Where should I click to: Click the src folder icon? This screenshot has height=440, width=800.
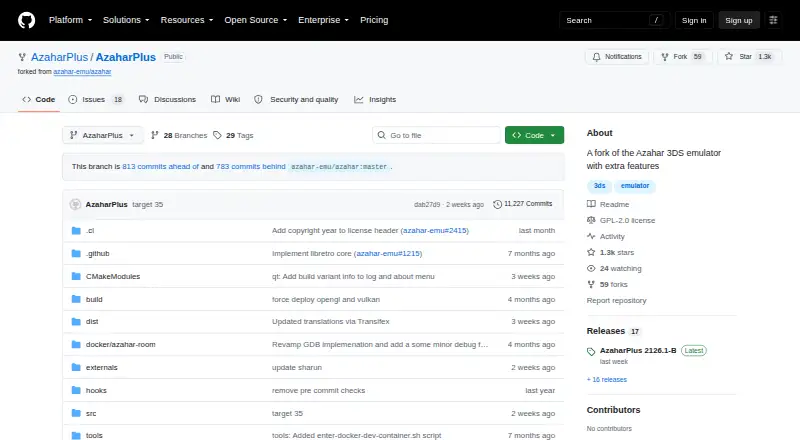click(76, 413)
